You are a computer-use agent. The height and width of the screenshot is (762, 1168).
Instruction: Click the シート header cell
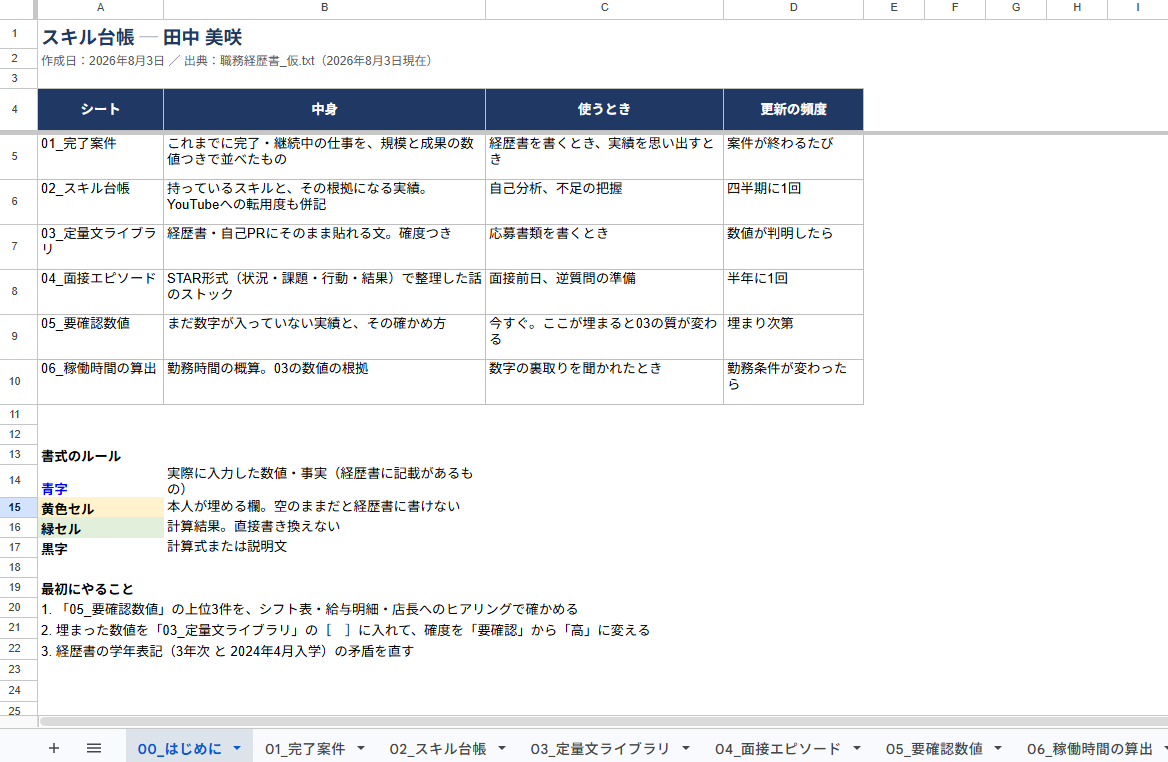pyautogui.click(x=101, y=109)
